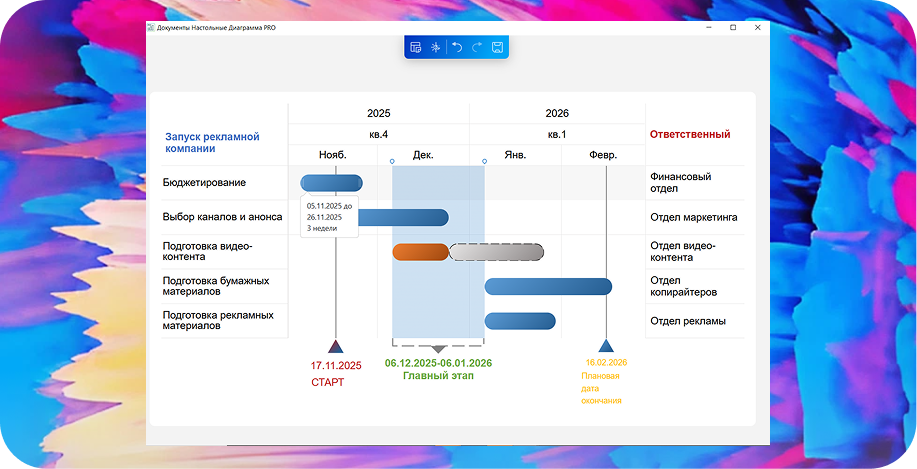Click the save diskette icon

click(497, 47)
